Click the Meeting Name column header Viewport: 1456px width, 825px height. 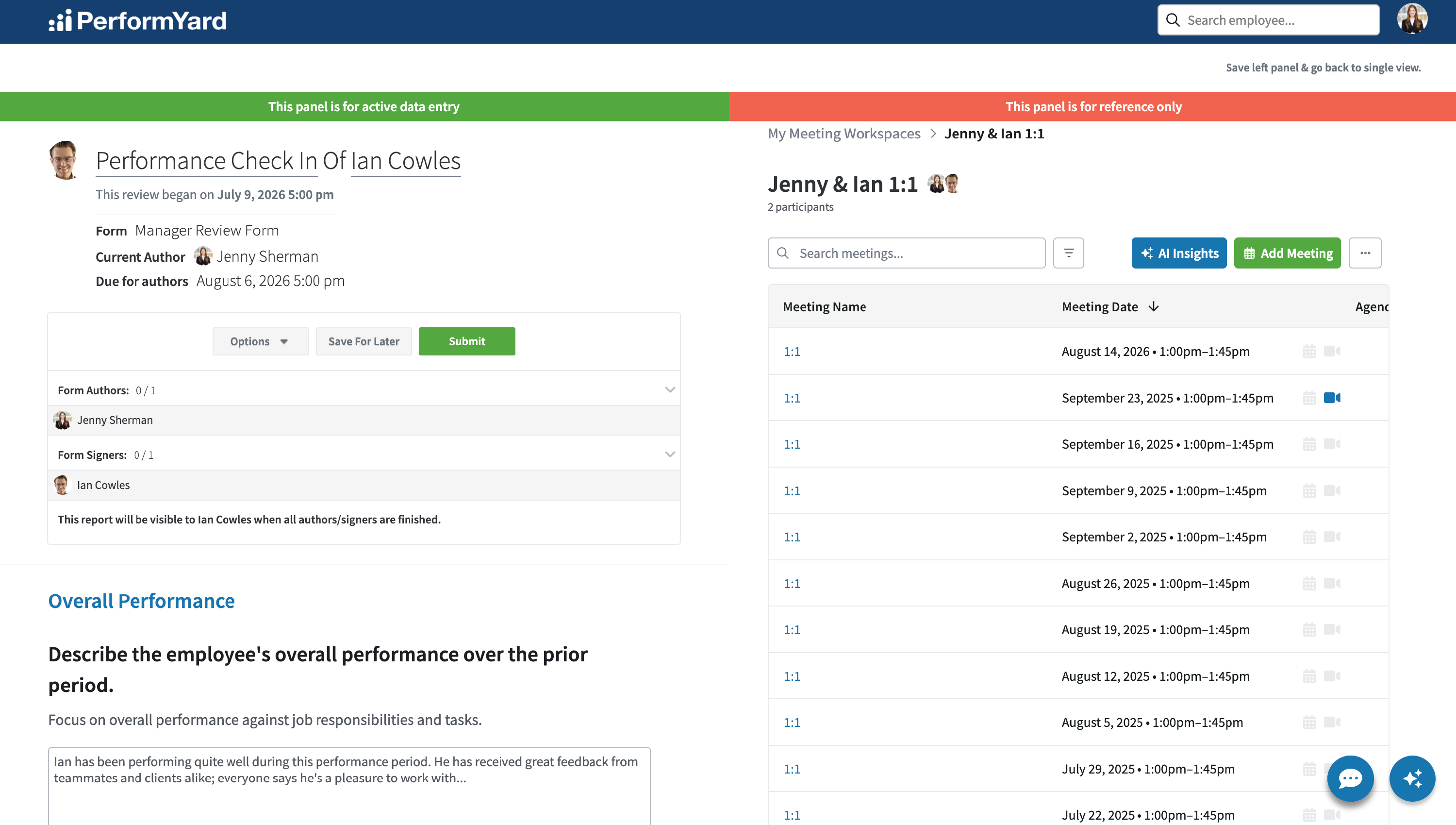(824, 306)
